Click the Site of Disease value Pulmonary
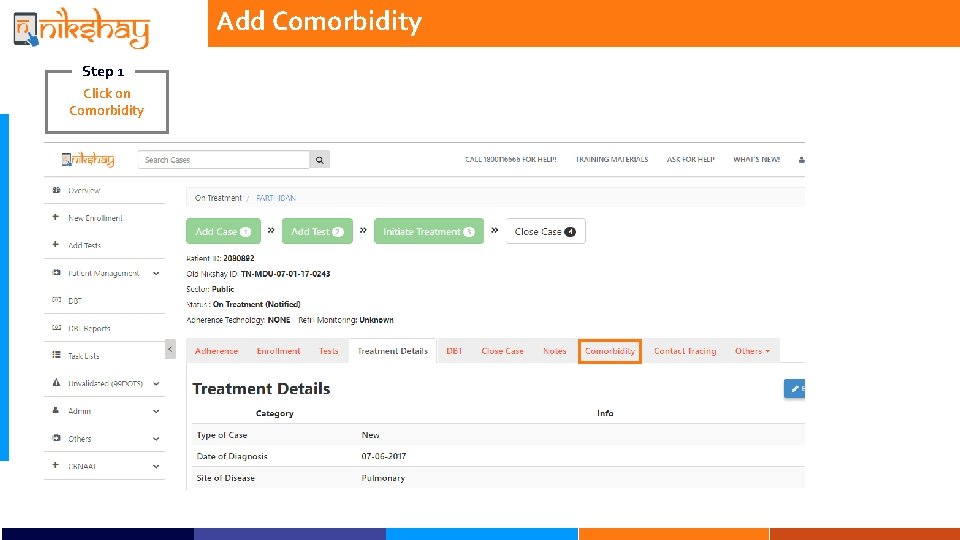 pos(383,478)
